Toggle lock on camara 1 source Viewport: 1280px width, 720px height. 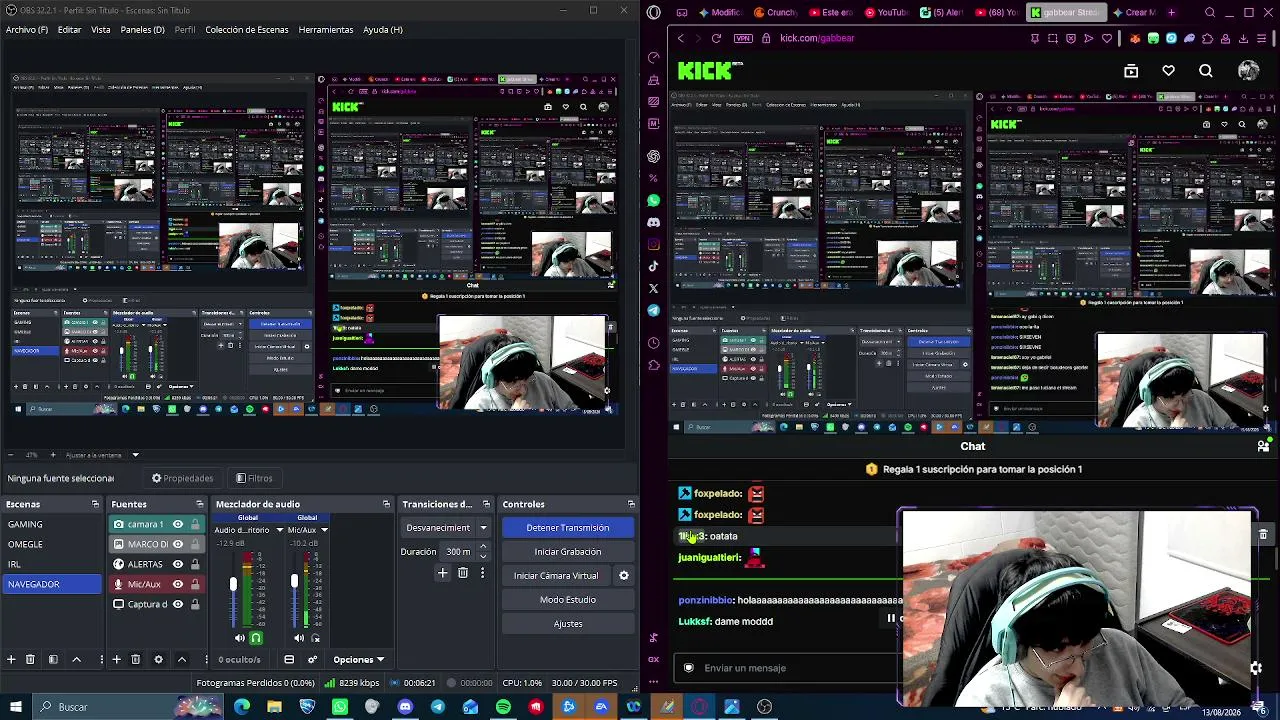coord(195,524)
